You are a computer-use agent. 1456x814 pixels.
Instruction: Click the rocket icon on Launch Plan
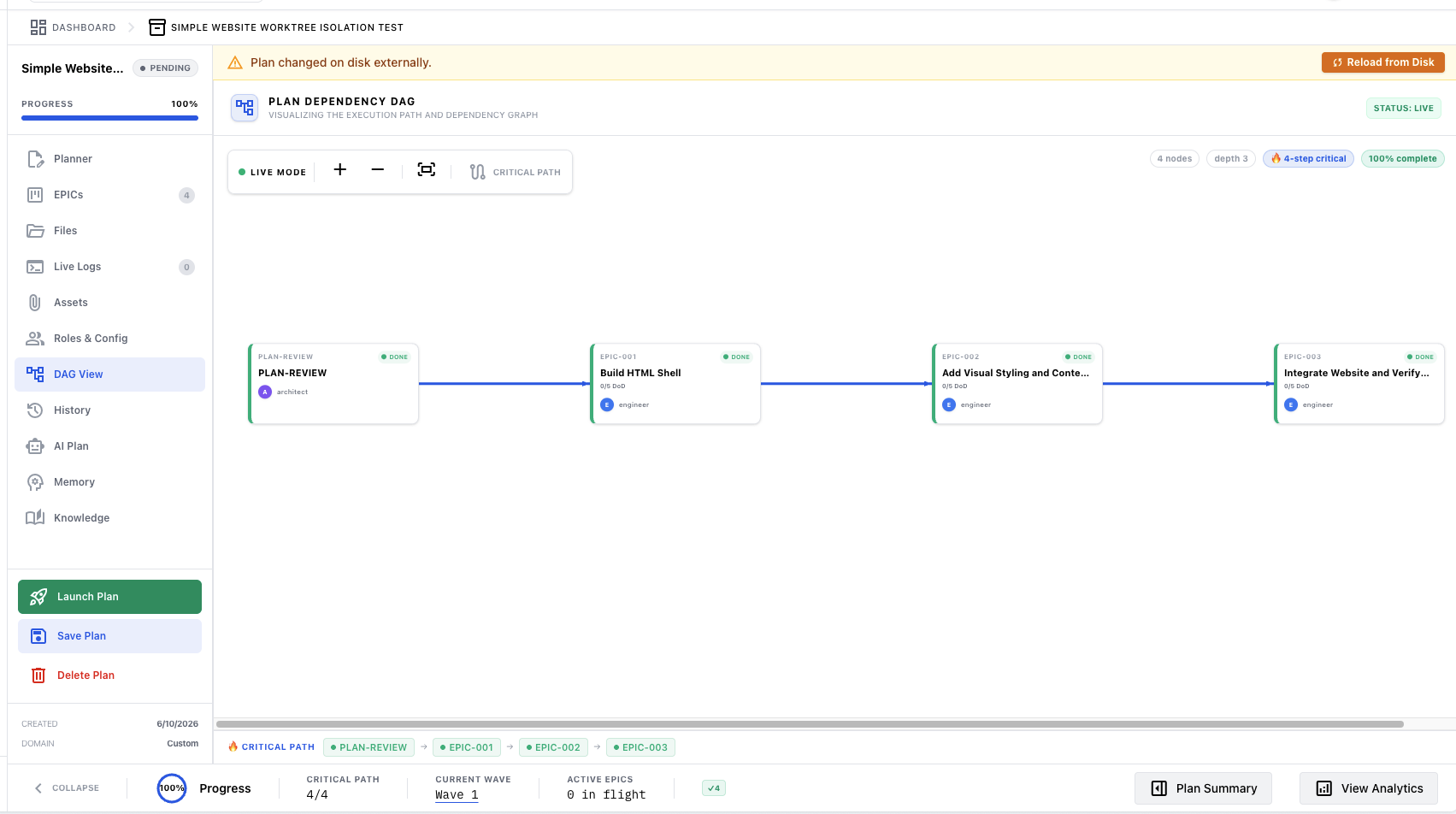[38, 597]
